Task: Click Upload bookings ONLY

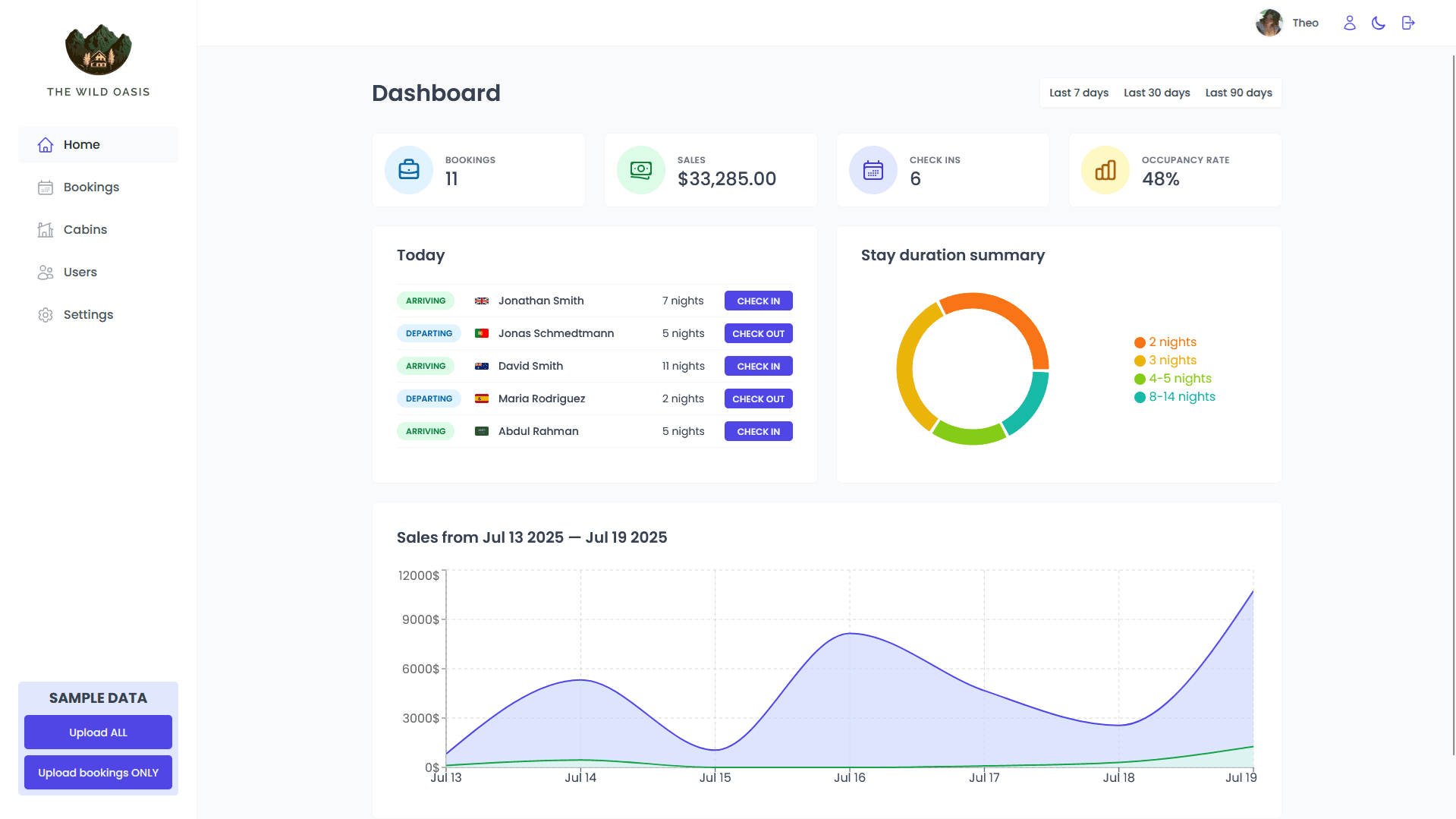Action: [98, 772]
